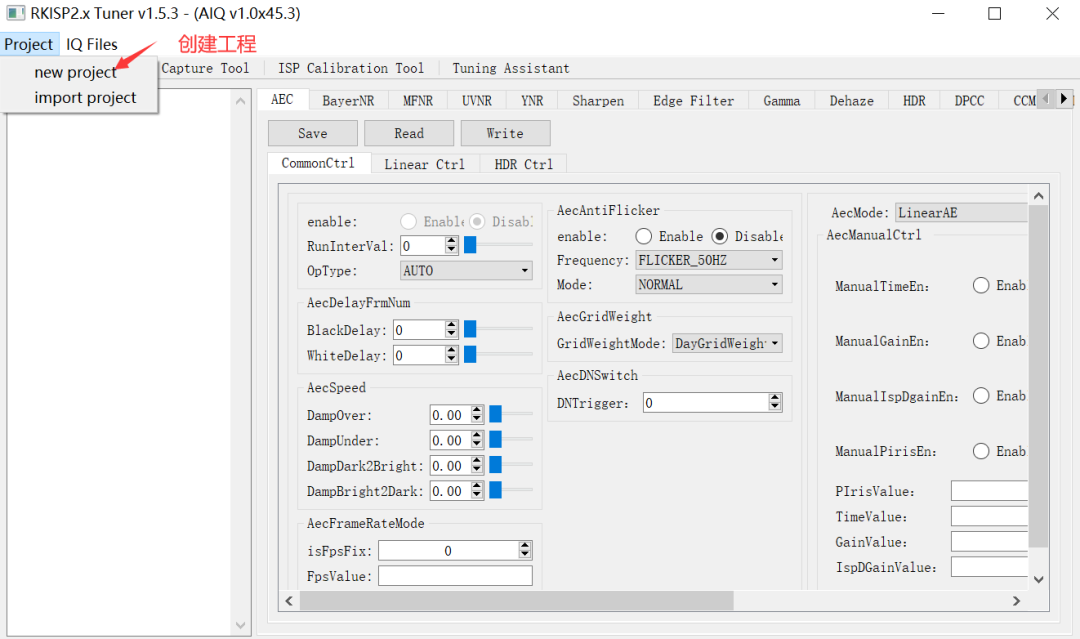Click the RunInterVal slider handle
Viewport: 1080px width, 639px height.
(470, 244)
